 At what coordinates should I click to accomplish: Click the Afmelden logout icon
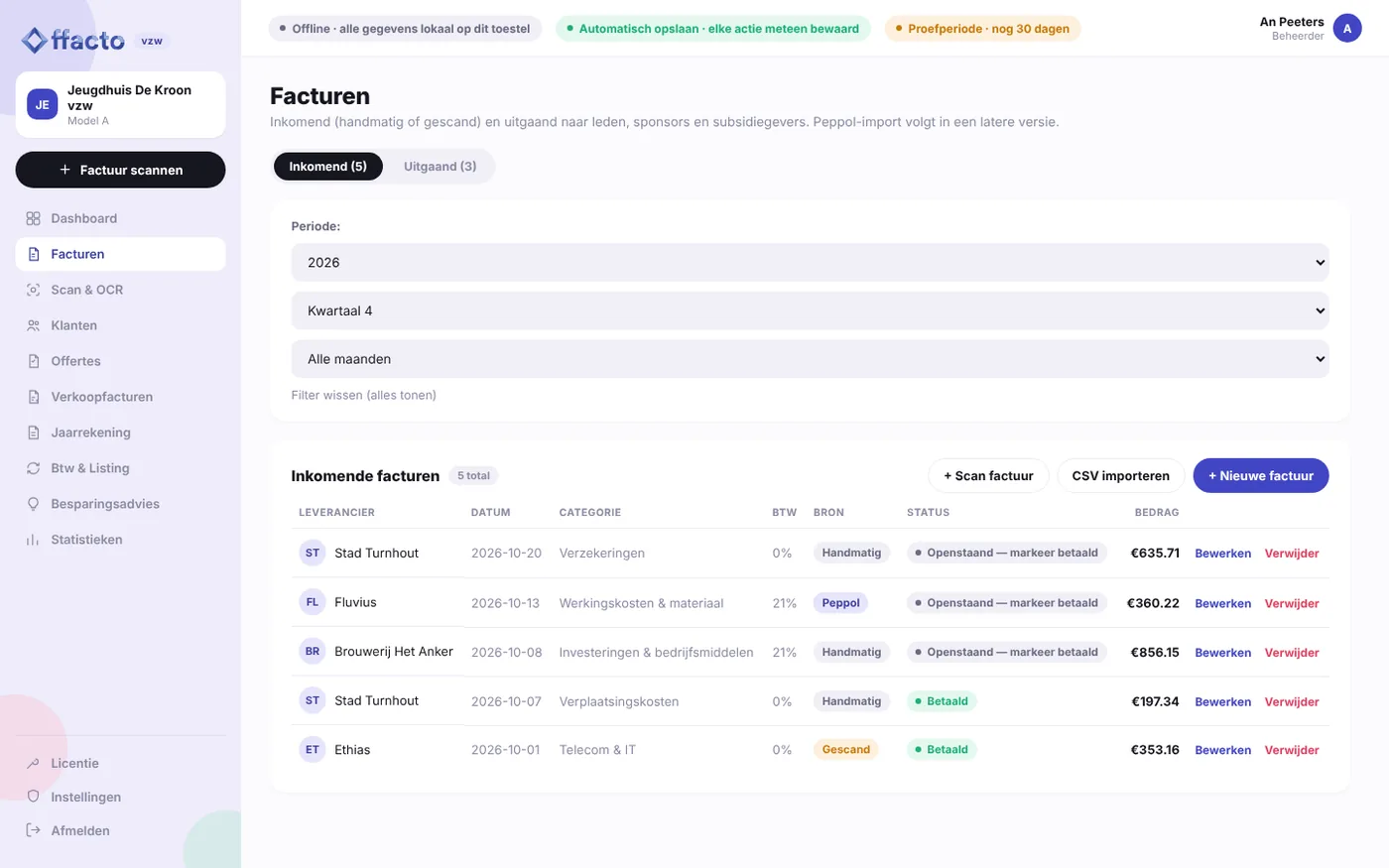point(33,830)
